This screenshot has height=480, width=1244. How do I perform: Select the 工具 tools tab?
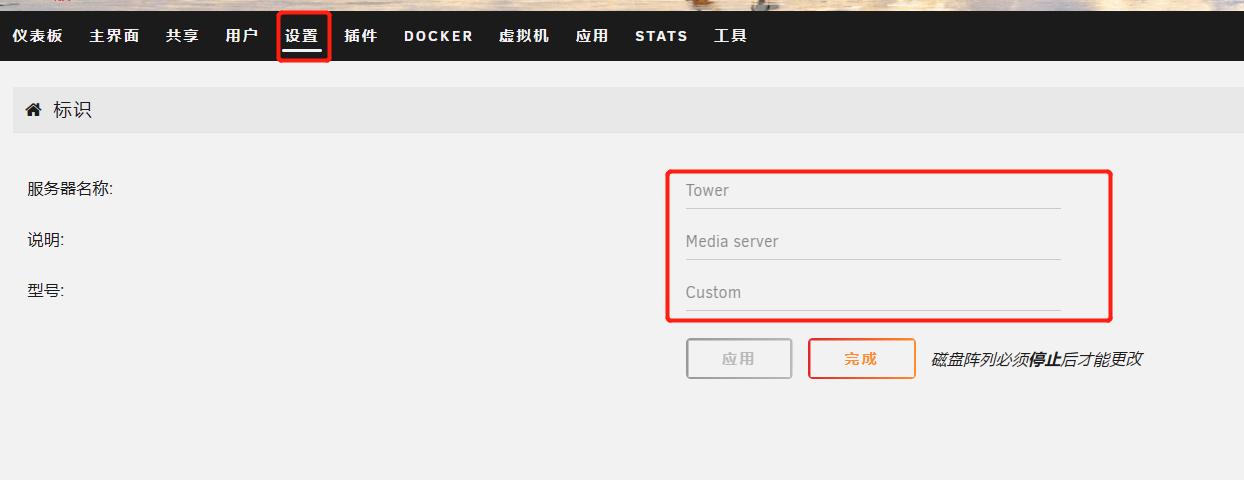click(730, 36)
